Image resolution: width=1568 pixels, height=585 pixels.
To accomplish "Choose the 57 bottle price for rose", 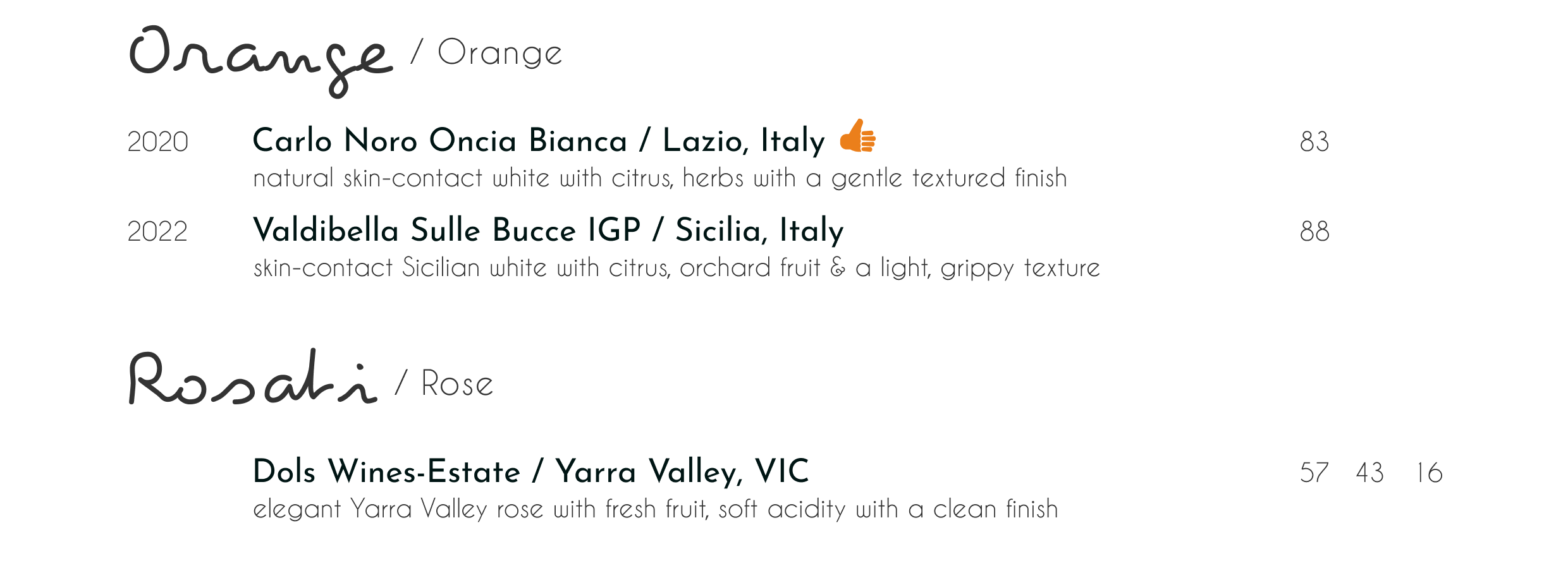I will (x=1313, y=473).
